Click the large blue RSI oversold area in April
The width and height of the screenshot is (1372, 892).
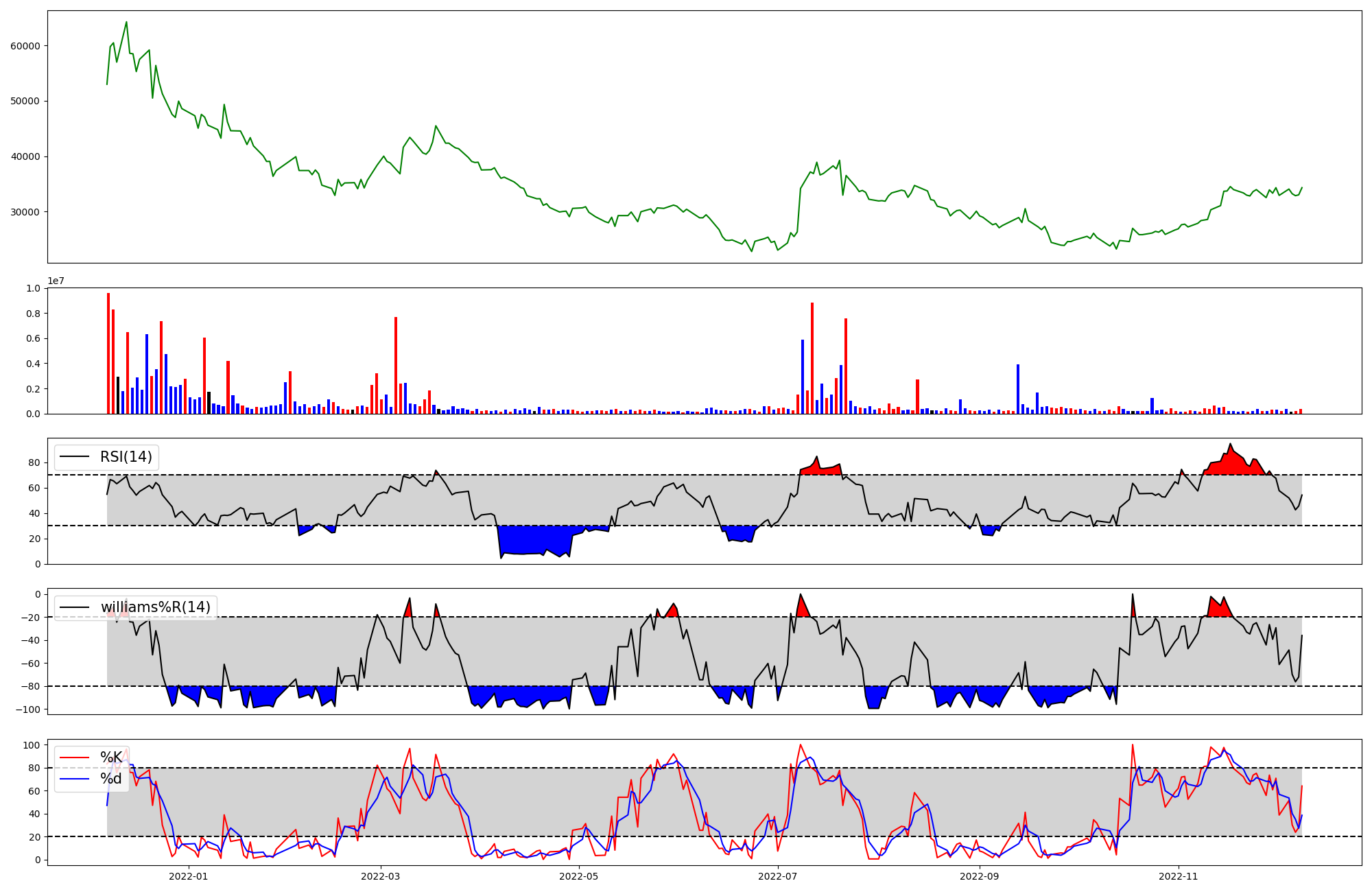535,539
